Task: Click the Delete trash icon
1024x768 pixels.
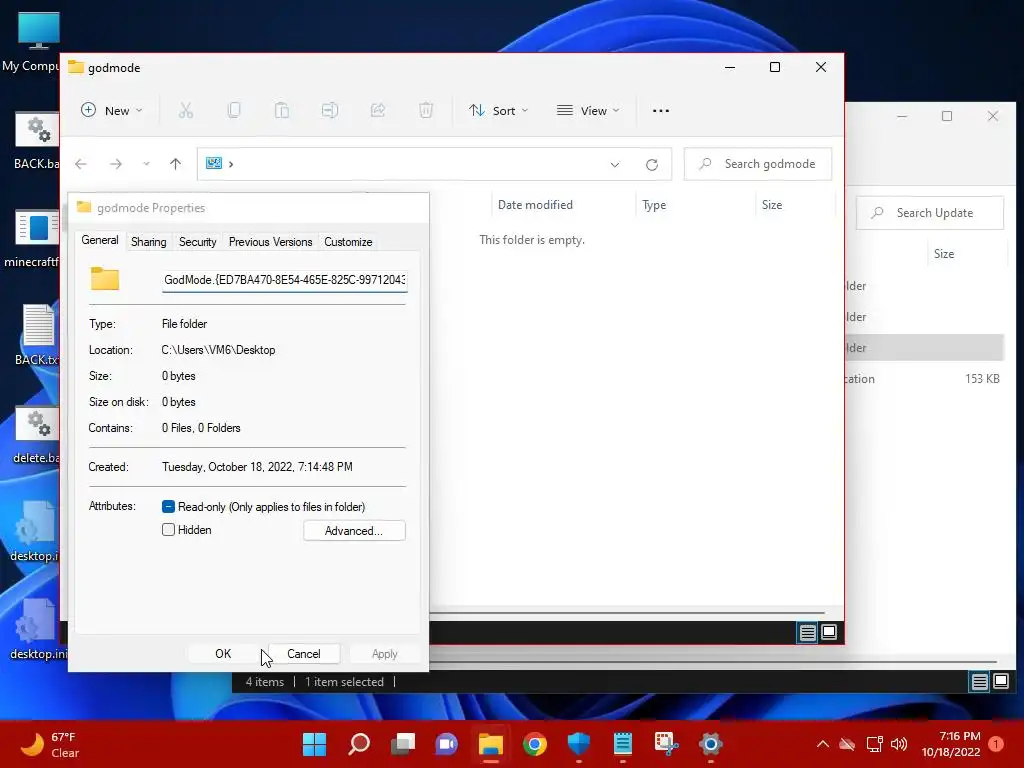Action: (x=426, y=110)
